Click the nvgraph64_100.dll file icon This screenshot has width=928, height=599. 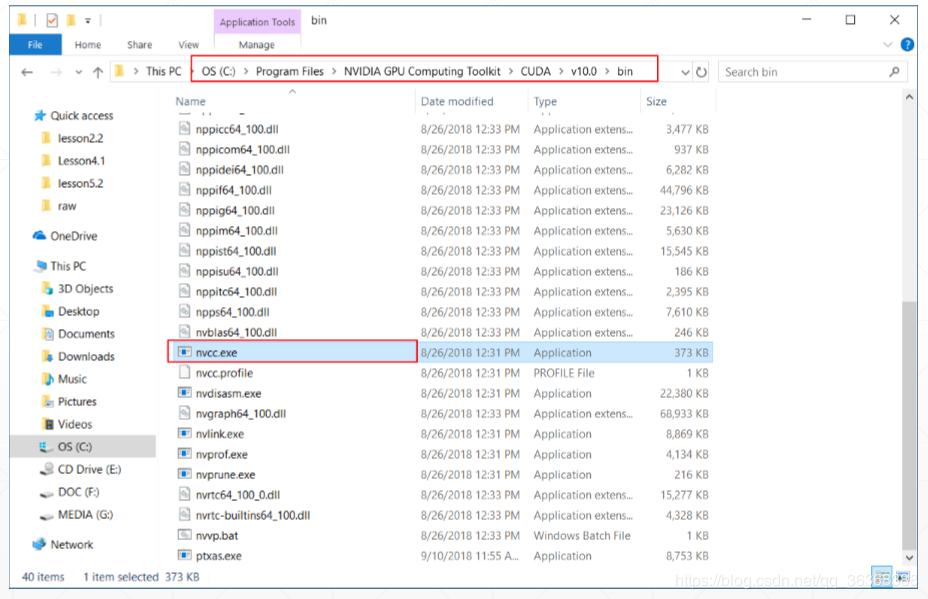click(x=185, y=413)
